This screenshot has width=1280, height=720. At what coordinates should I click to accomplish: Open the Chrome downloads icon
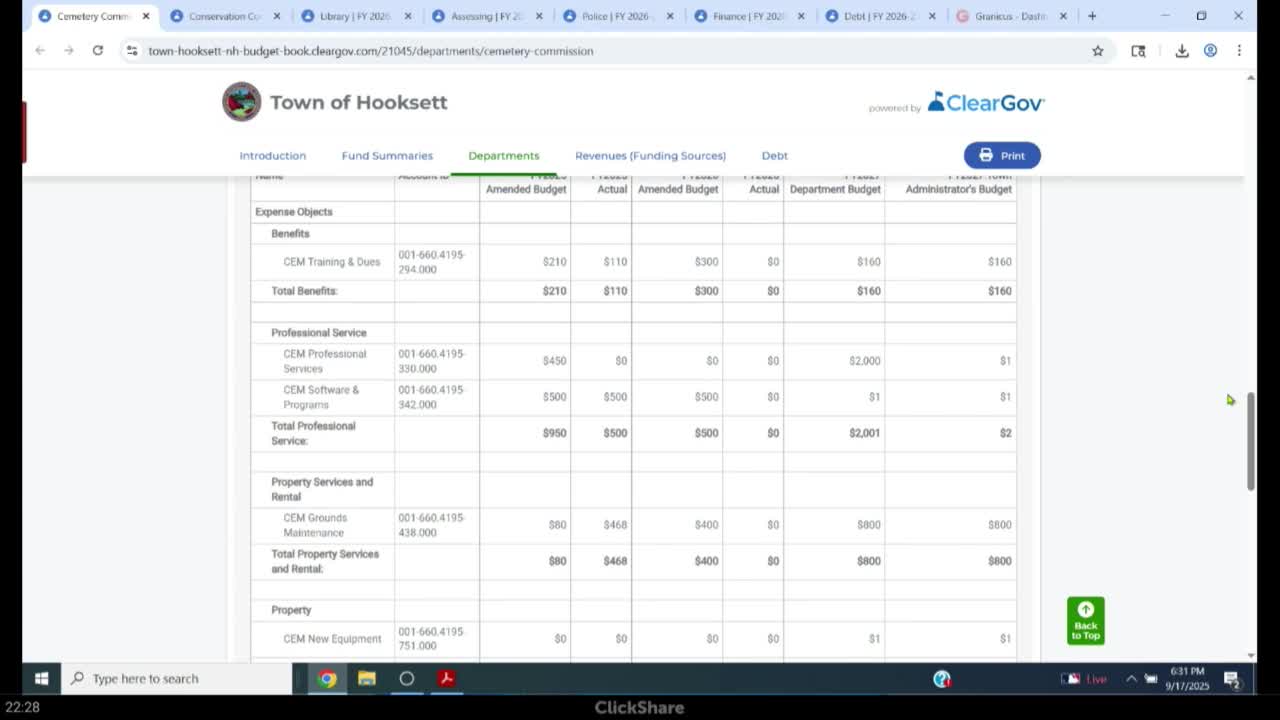pos(1181,51)
